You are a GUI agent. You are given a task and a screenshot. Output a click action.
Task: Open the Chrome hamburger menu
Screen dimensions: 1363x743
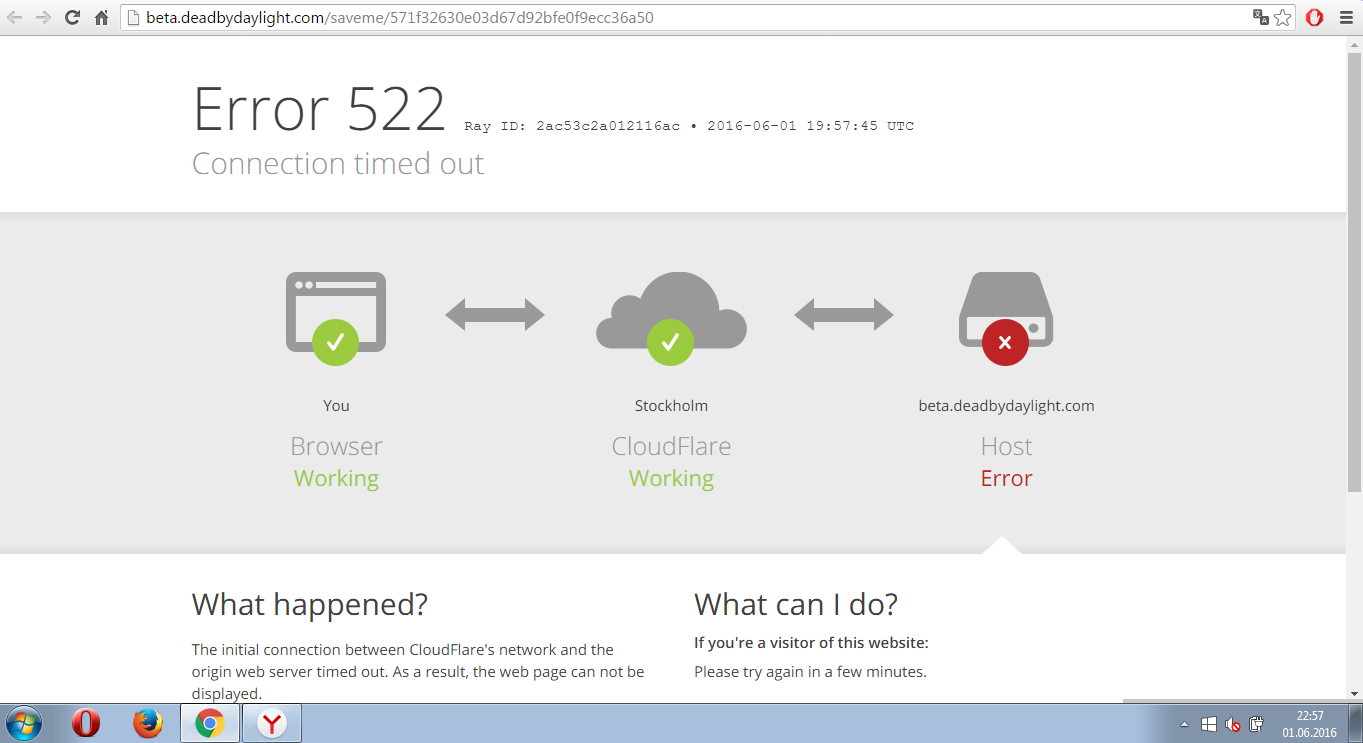1346,17
